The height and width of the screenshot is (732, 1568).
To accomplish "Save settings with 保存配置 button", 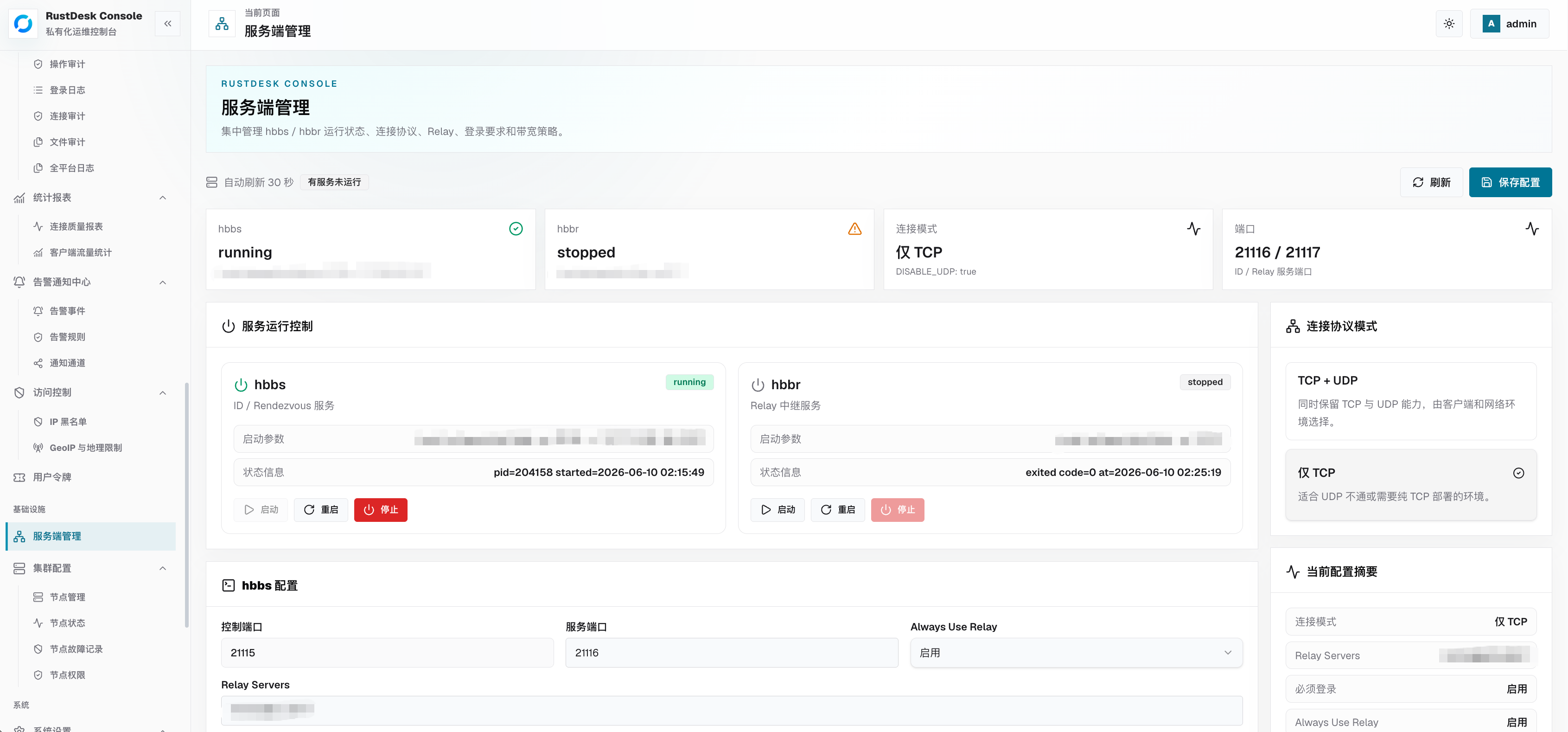I will [1510, 182].
